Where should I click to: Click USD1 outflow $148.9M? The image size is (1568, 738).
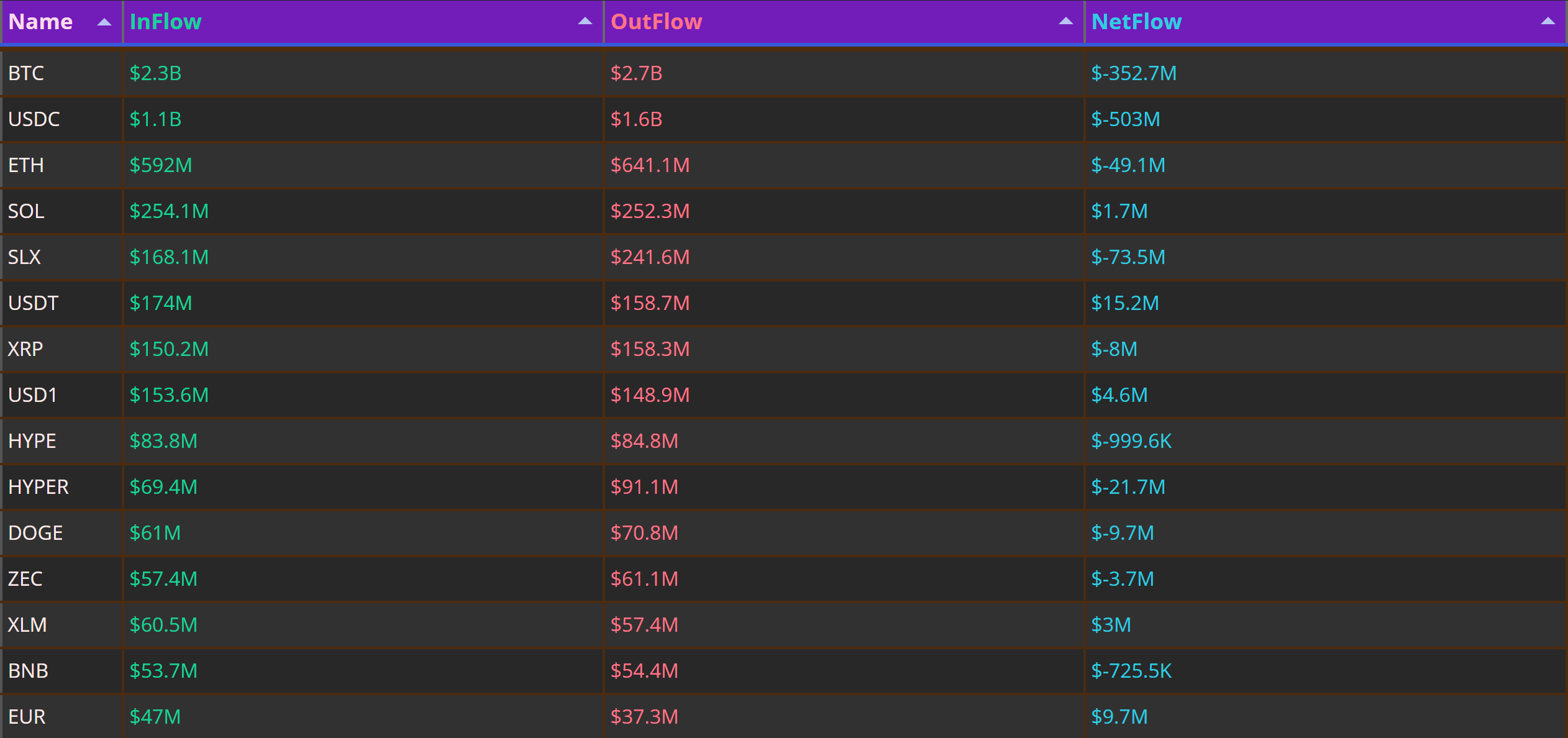coord(650,395)
